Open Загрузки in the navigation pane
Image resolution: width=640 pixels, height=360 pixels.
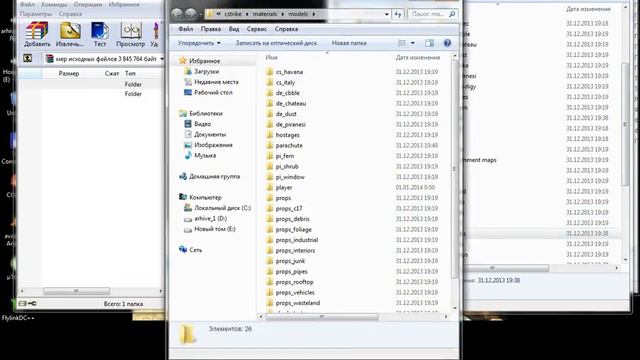207,71
